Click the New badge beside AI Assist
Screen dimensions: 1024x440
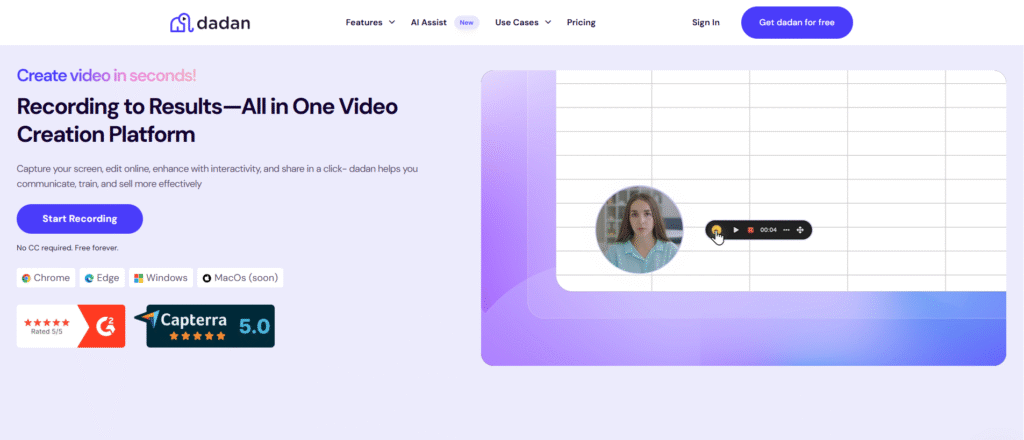[466, 22]
